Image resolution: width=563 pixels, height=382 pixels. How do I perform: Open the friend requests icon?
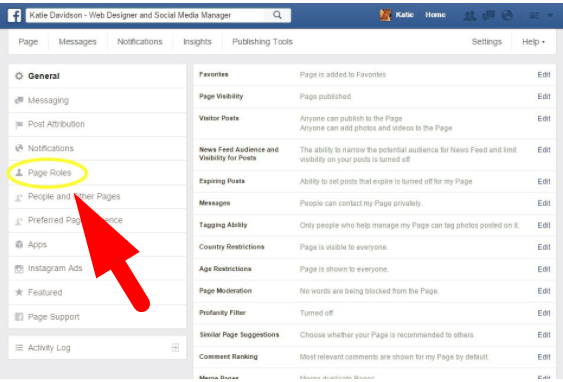click(470, 15)
